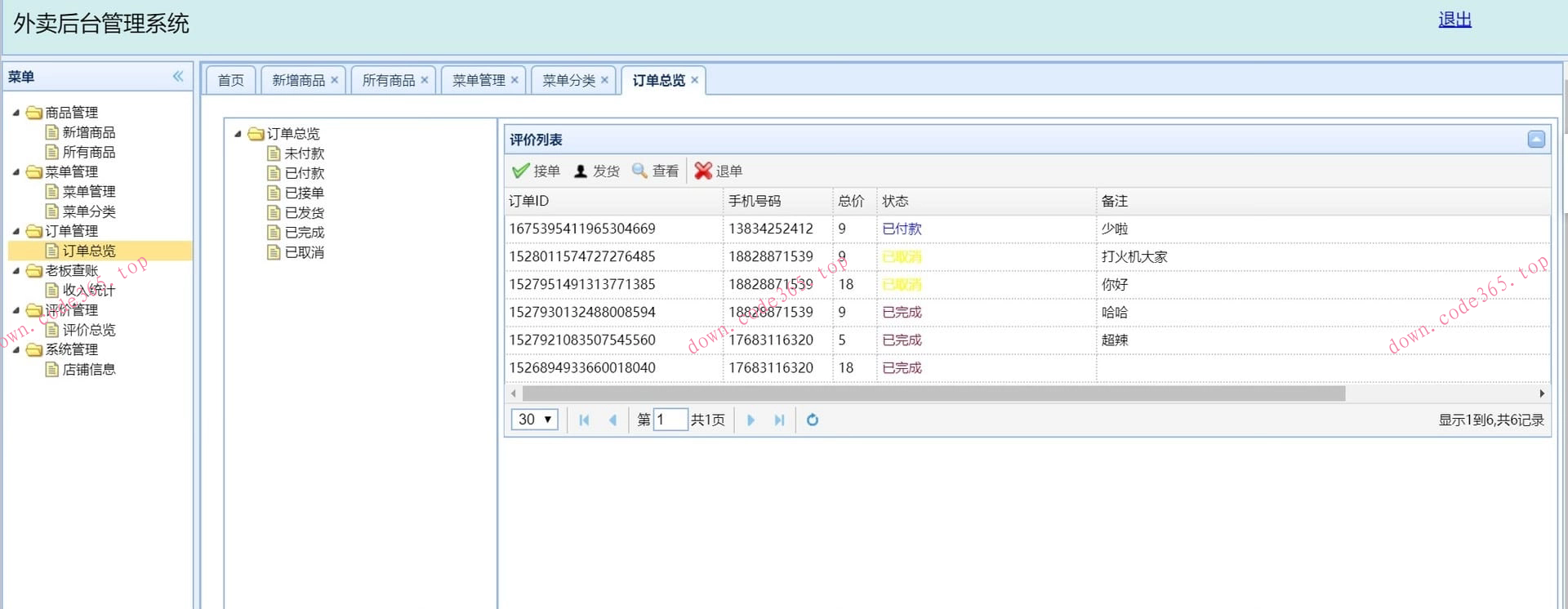Close the 菜单分类 tab
The width and height of the screenshot is (1568, 609).
604,80
